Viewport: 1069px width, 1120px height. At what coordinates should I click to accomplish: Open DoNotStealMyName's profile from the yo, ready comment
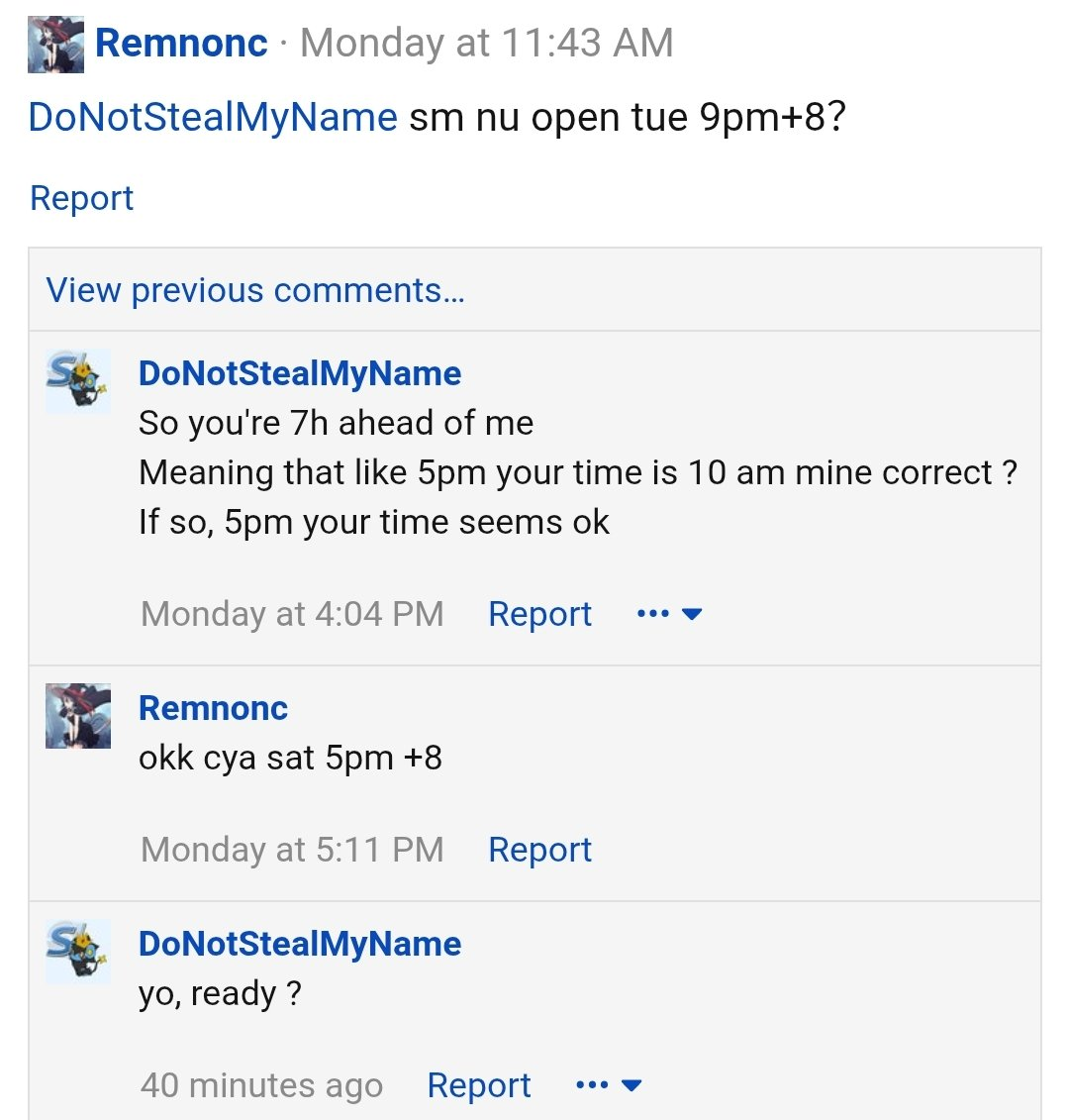point(300,944)
